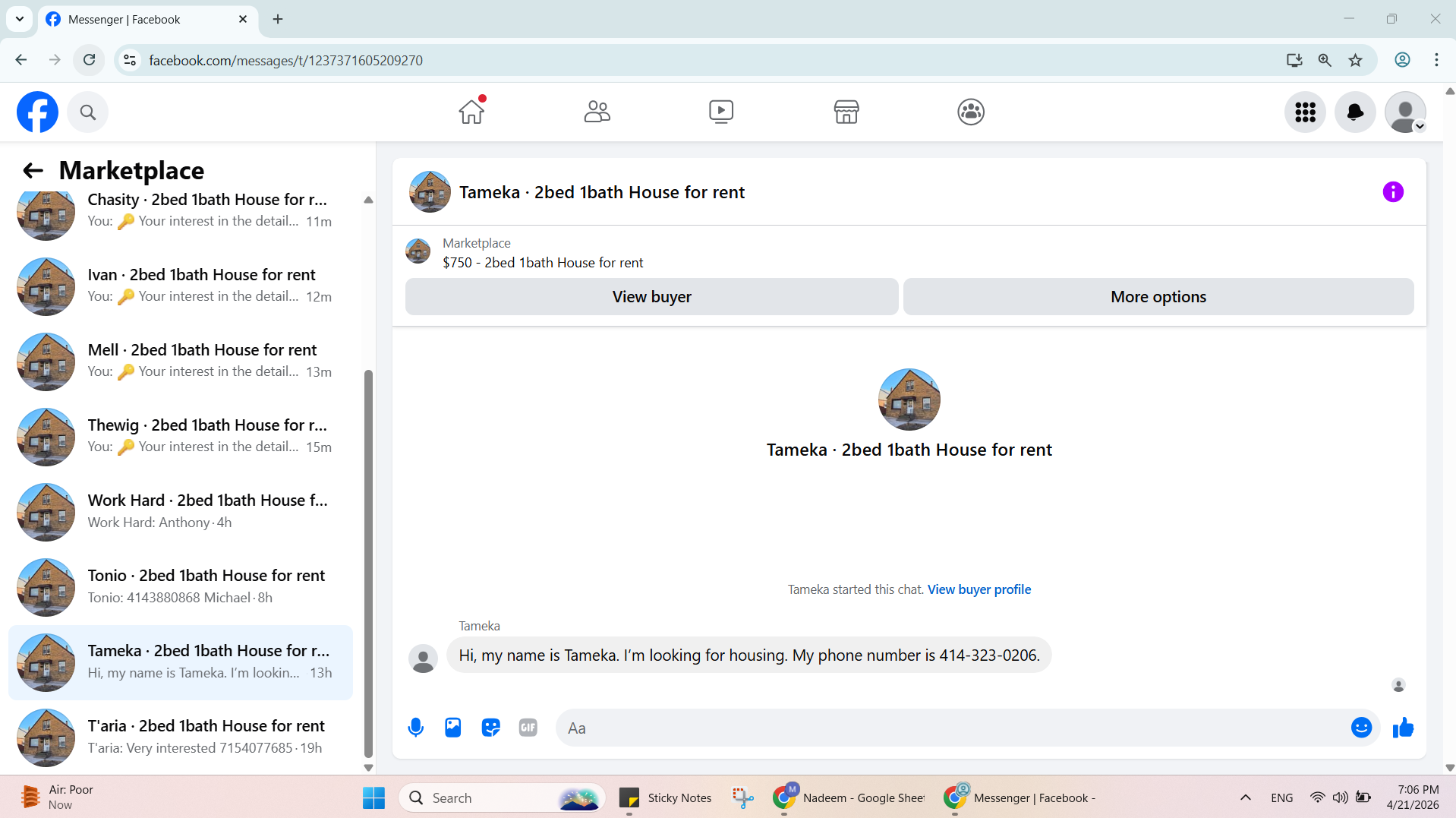1456x818 pixels.
Task: Open the Marketplace storefront icon
Action: click(846, 112)
